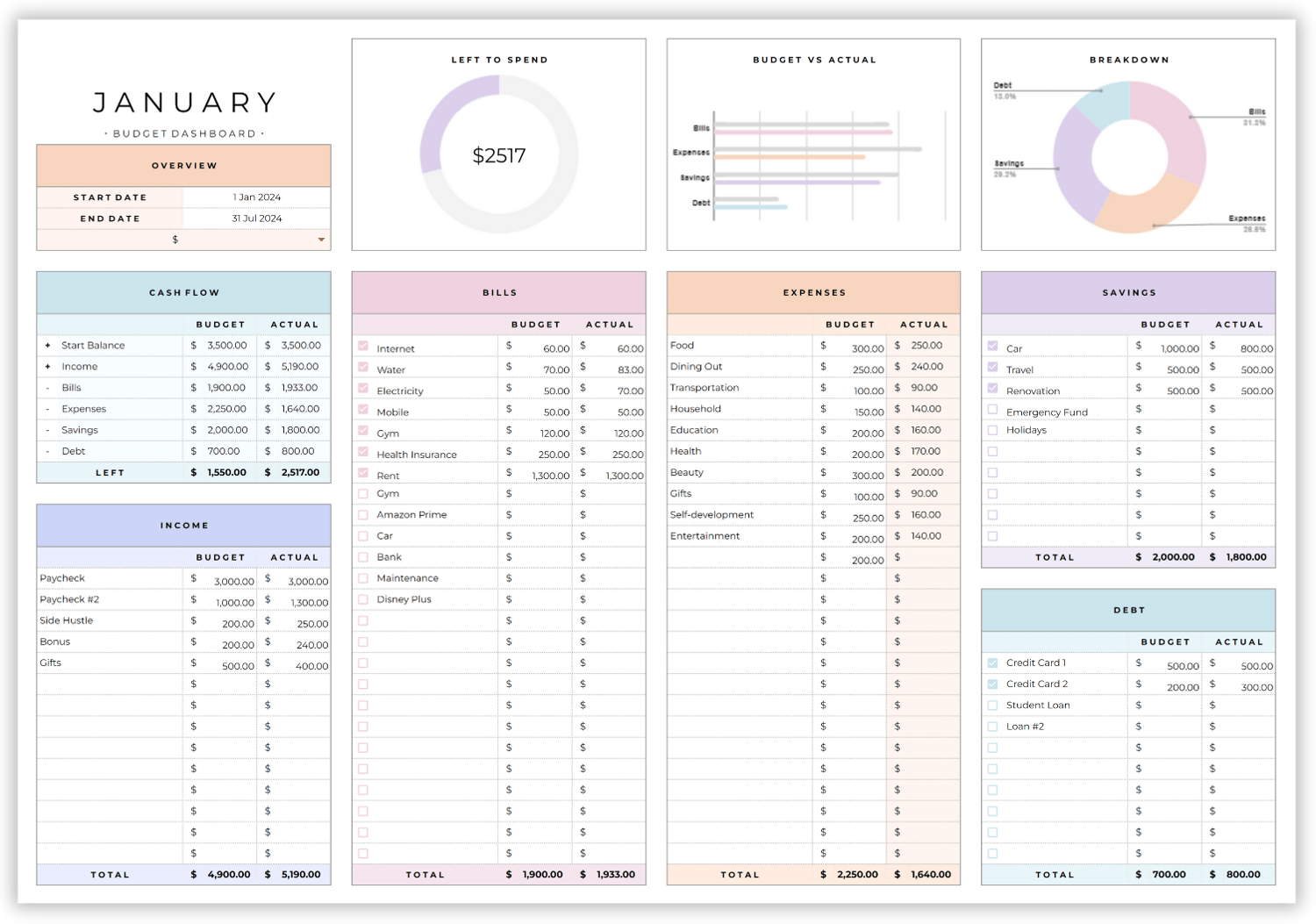Toggle the Rent bill checkbox
The height and width of the screenshot is (924, 1316).
363,473
